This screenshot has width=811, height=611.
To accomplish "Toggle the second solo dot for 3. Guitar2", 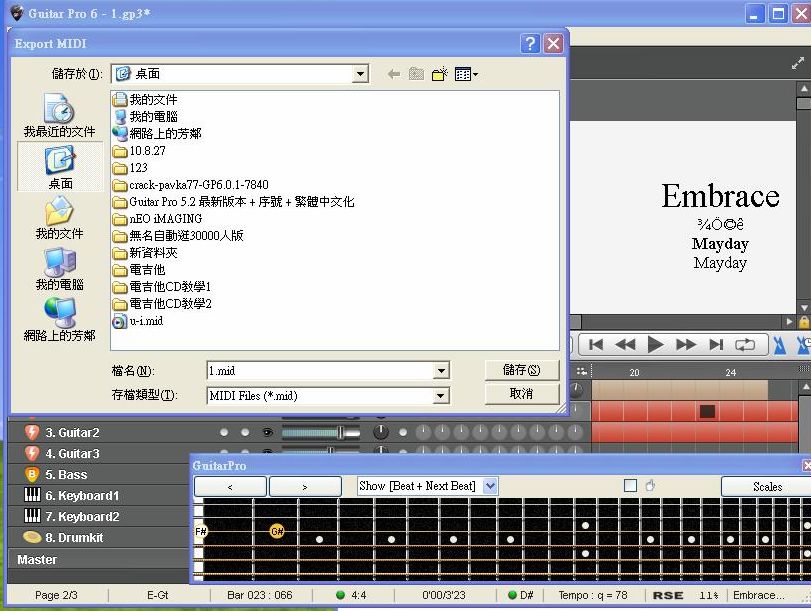I will (x=245, y=432).
